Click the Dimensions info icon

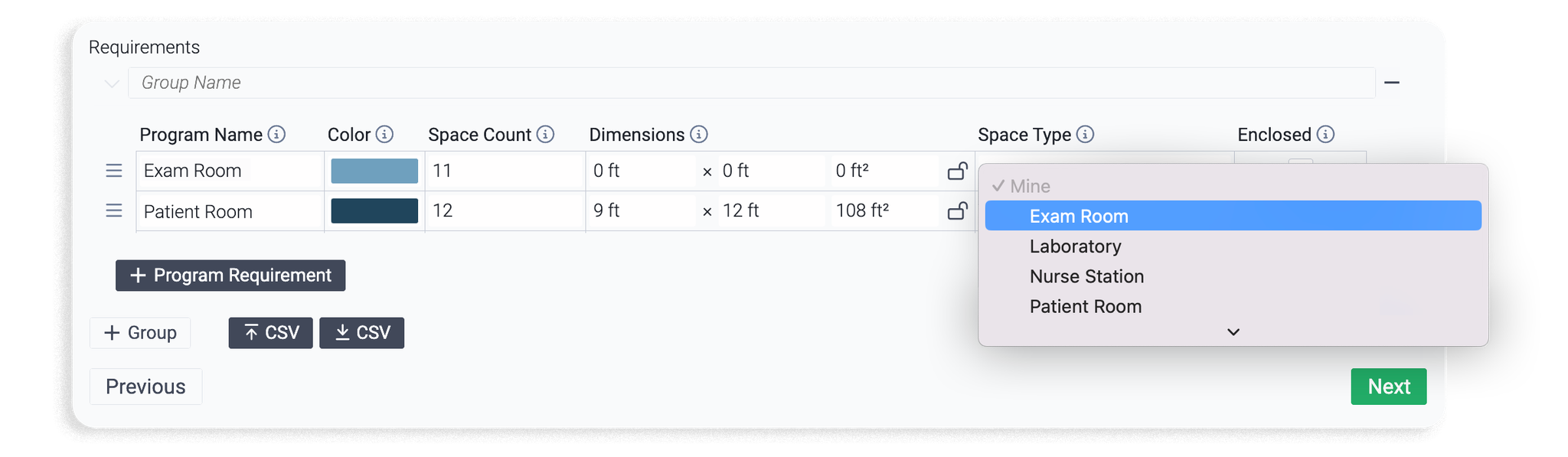pos(698,135)
